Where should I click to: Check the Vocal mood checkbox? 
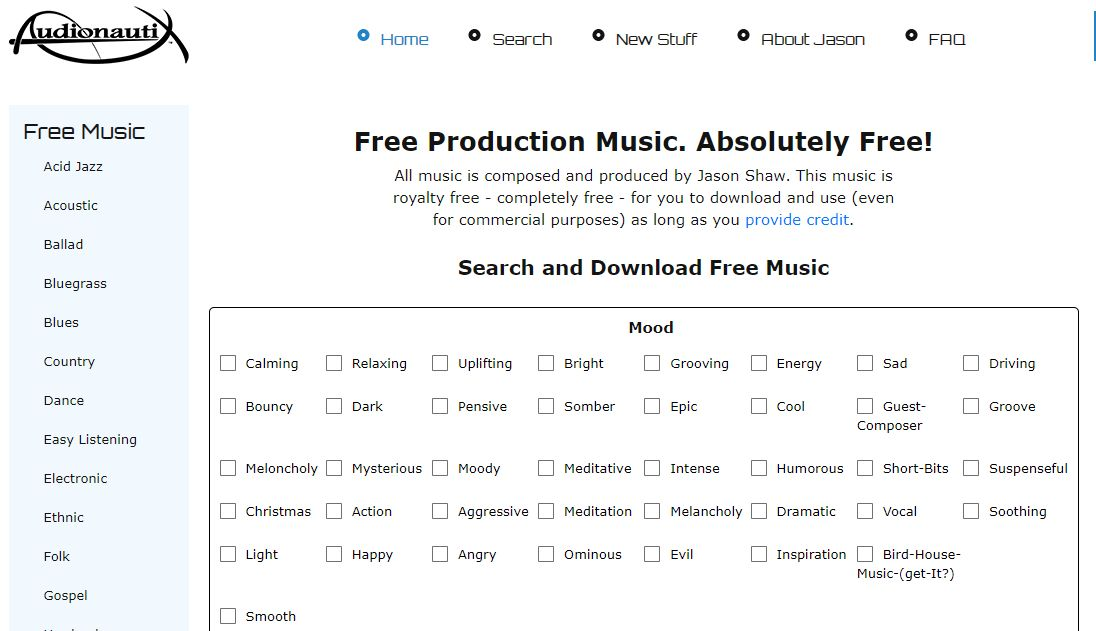(865, 511)
